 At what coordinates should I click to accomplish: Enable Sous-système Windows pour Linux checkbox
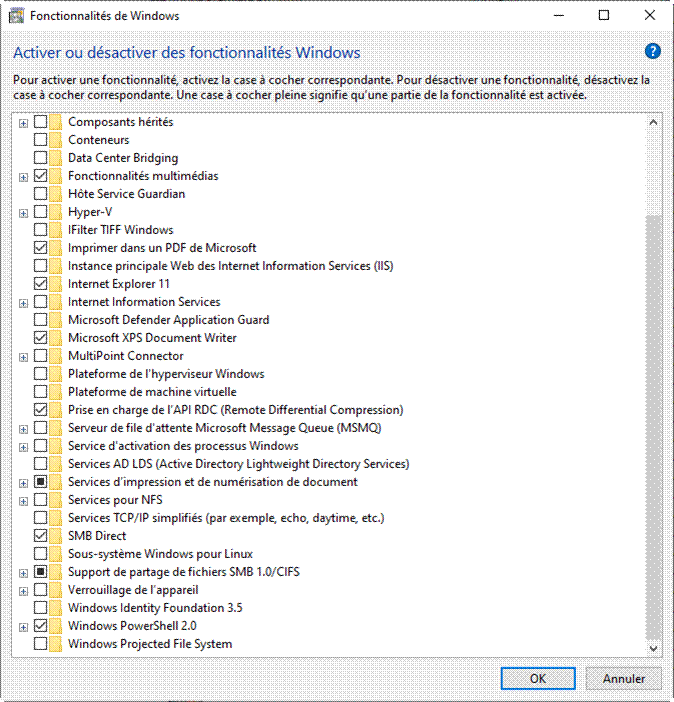40,554
